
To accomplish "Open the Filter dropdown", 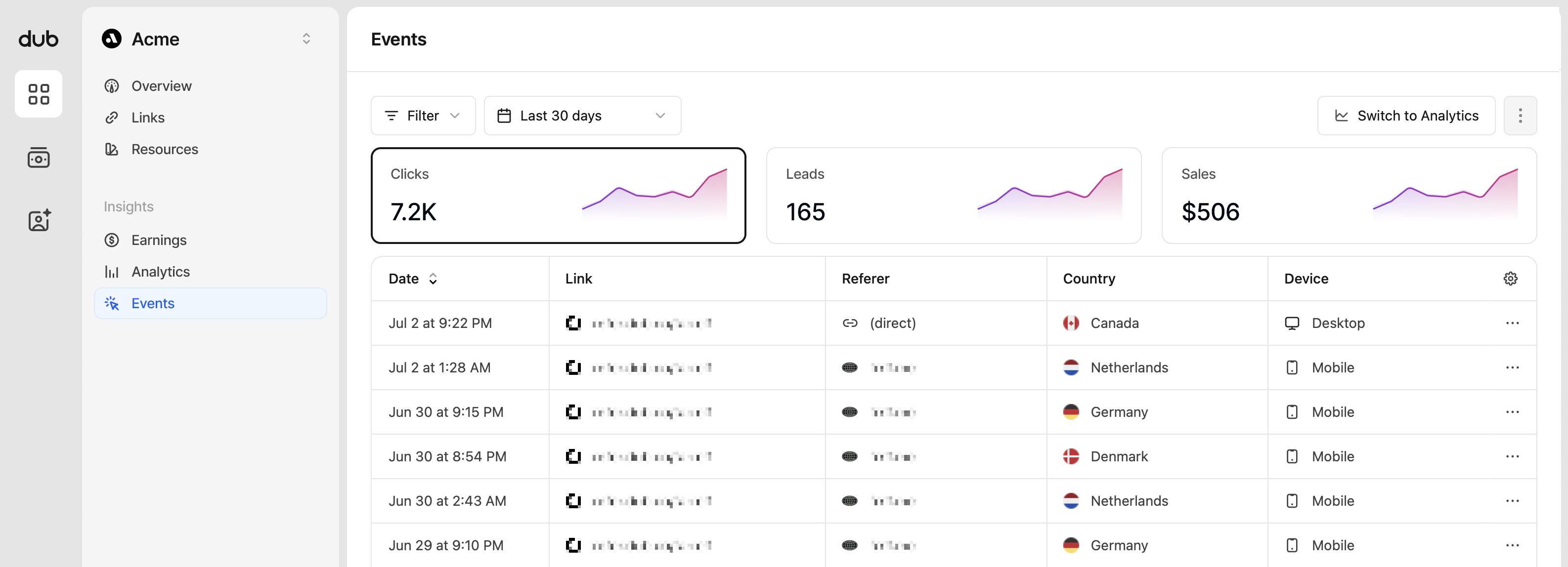I will click(423, 116).
